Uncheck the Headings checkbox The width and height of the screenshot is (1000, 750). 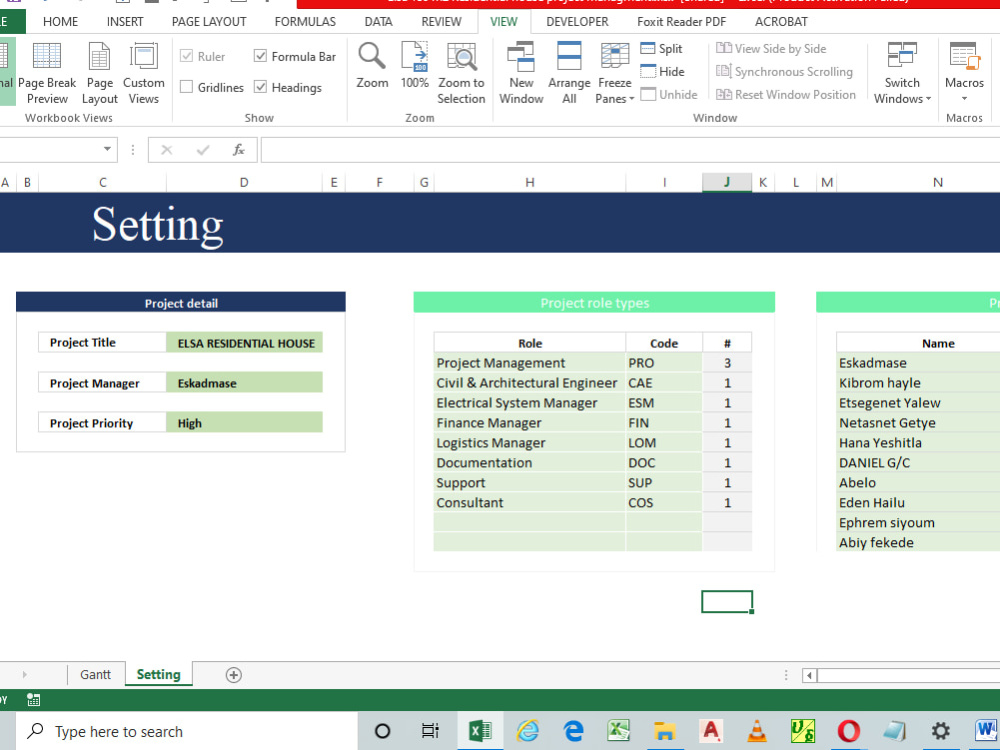tap(260, 87)
